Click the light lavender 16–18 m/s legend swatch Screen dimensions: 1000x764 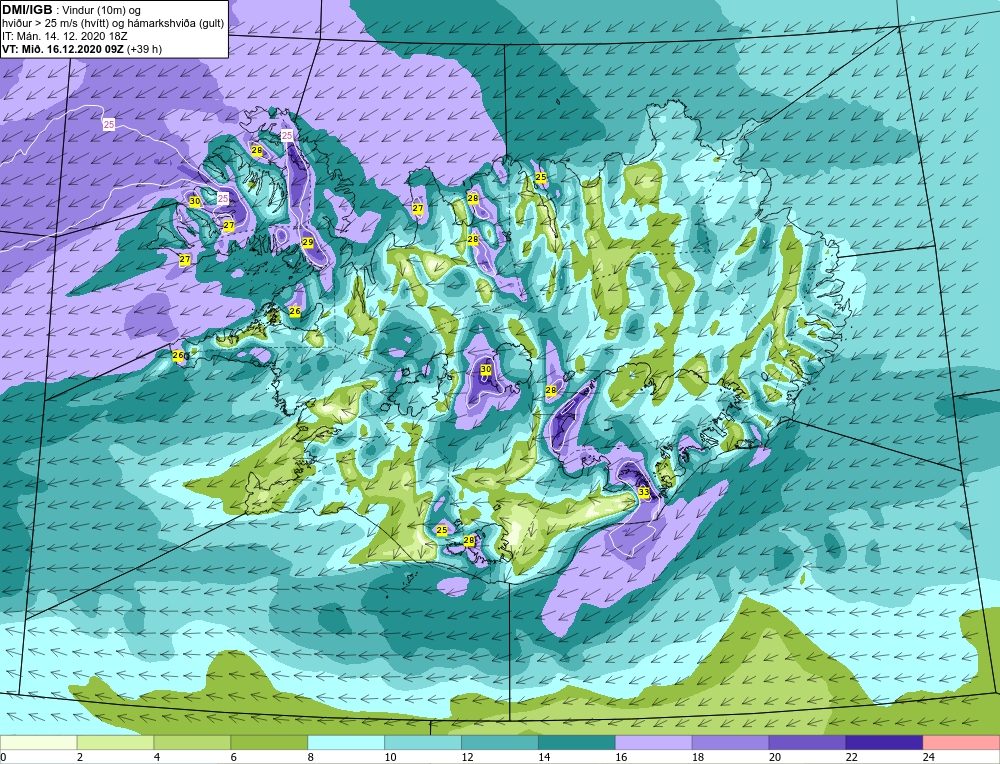pos(653,743)
